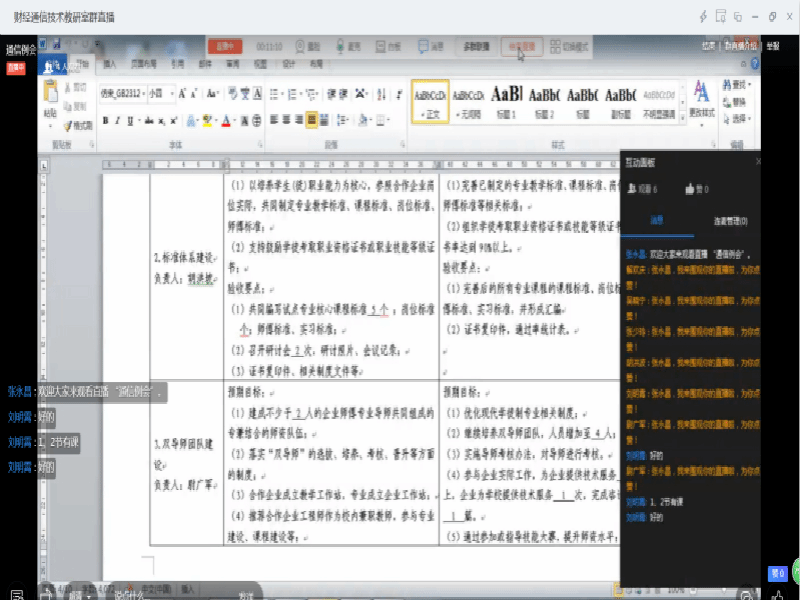This screenshot has width=800, height=600.
Task: Open the font name dropdown
Action: pos(144,93)
